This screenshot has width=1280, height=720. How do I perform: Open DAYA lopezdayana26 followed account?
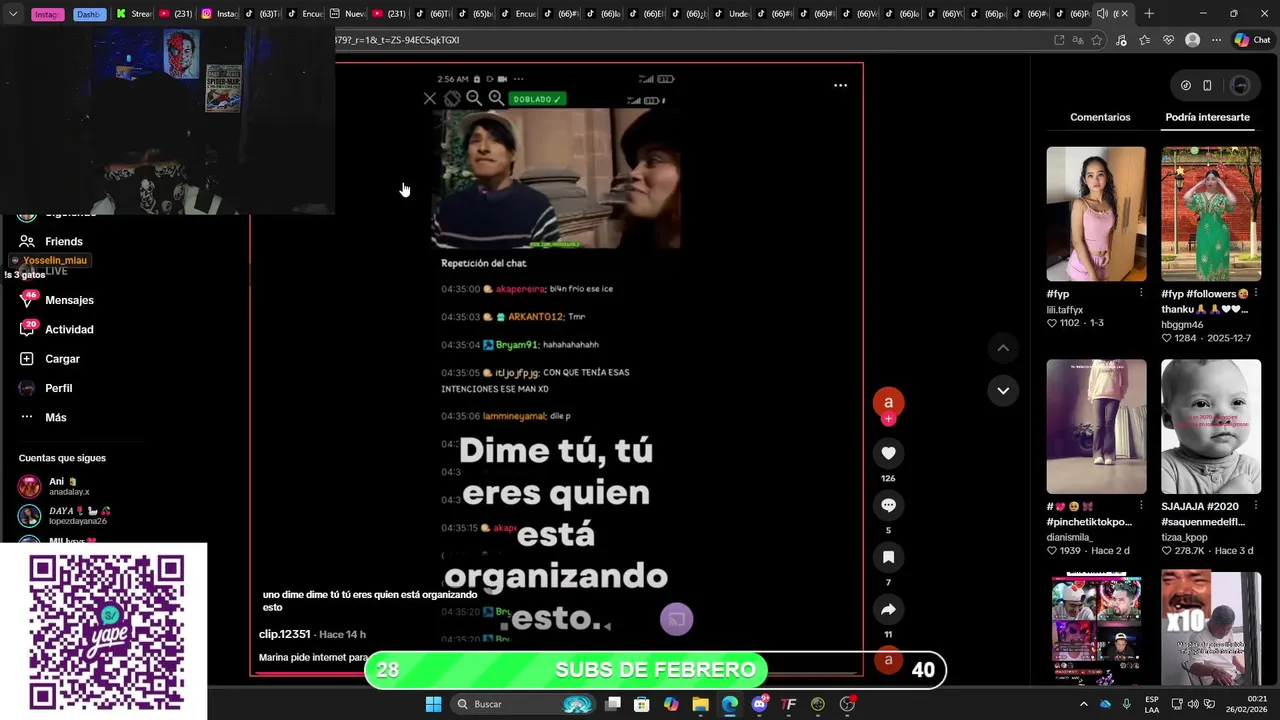click(x=64, y=516)
